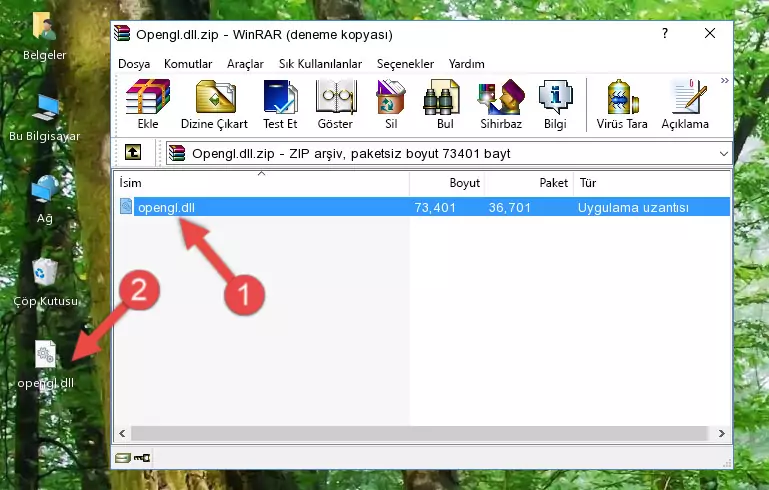Close the WinRAR window
The height and width of the screenshot is (490, 769).
point(710,33)
